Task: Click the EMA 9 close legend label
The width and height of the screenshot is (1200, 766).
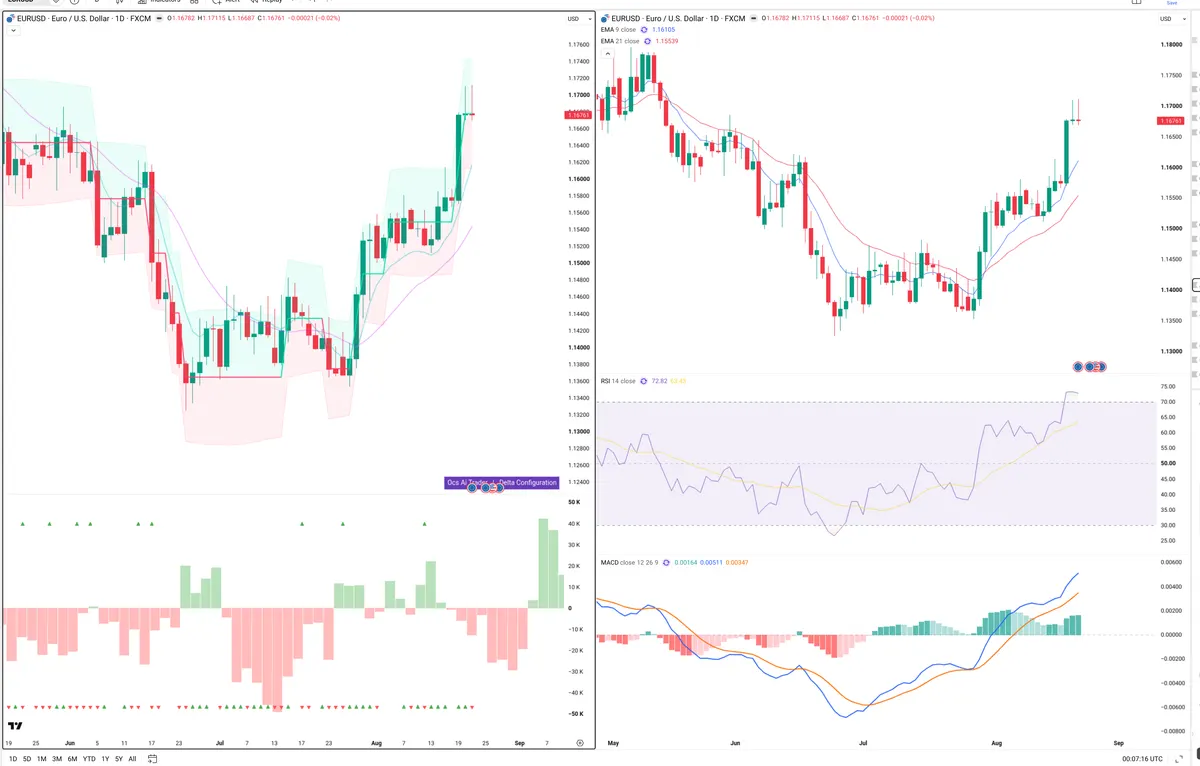Action: point(618,30)
